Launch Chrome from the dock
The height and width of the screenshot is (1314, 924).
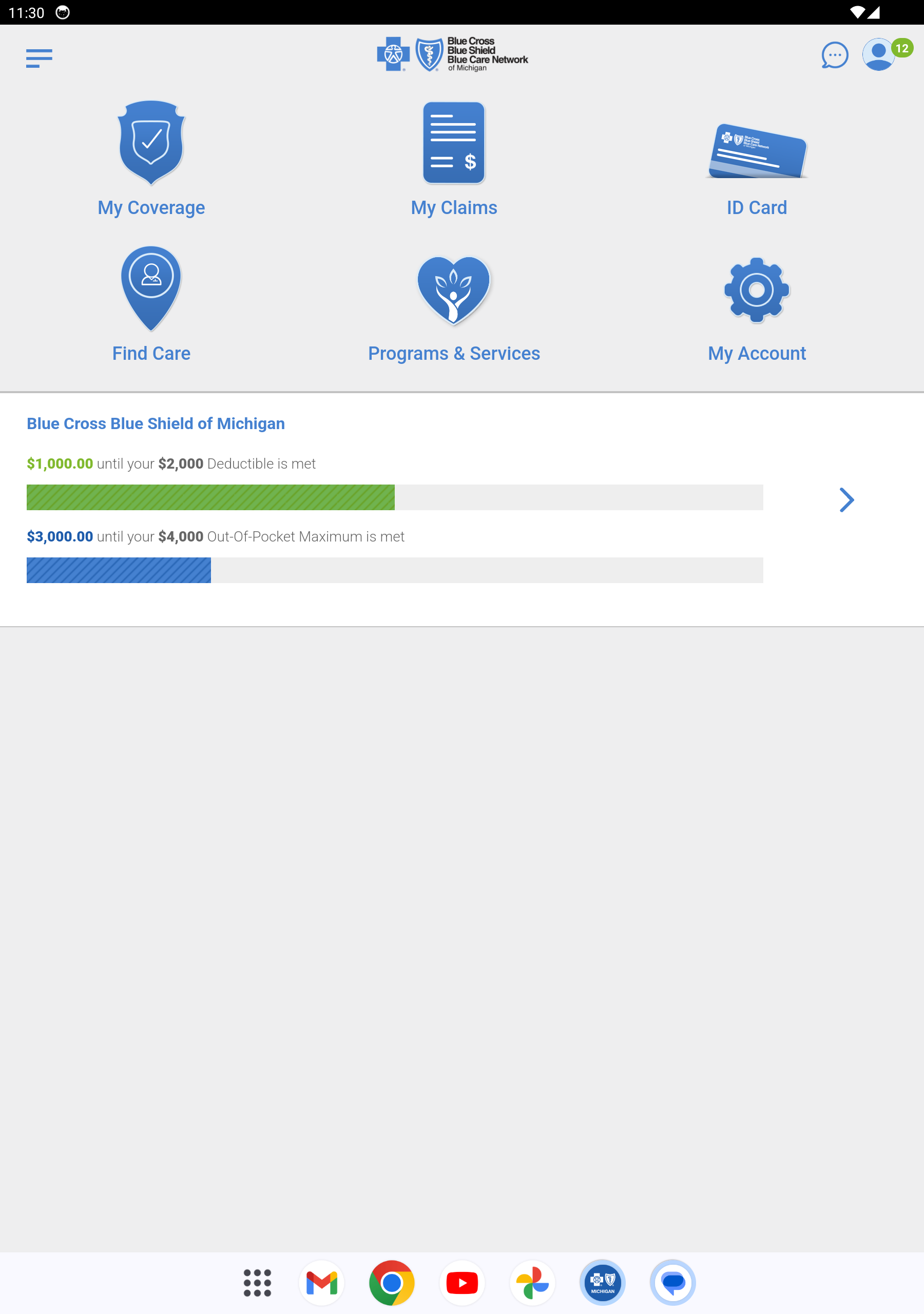tap(392, 1283)
